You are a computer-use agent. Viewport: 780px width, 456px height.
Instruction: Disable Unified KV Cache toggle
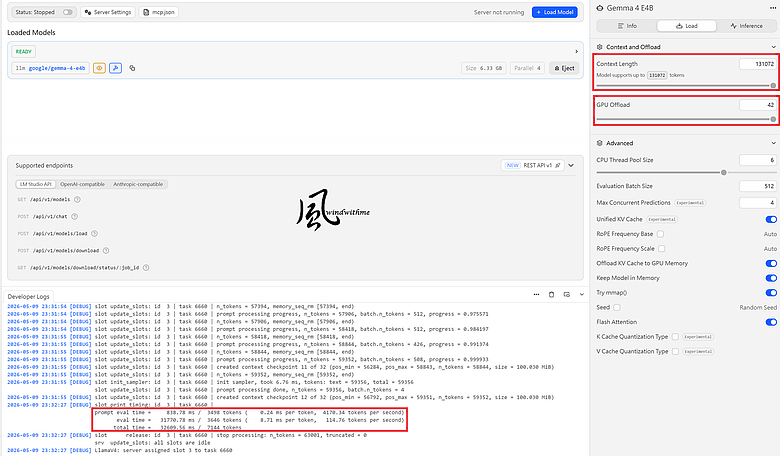tap(771, 219)
